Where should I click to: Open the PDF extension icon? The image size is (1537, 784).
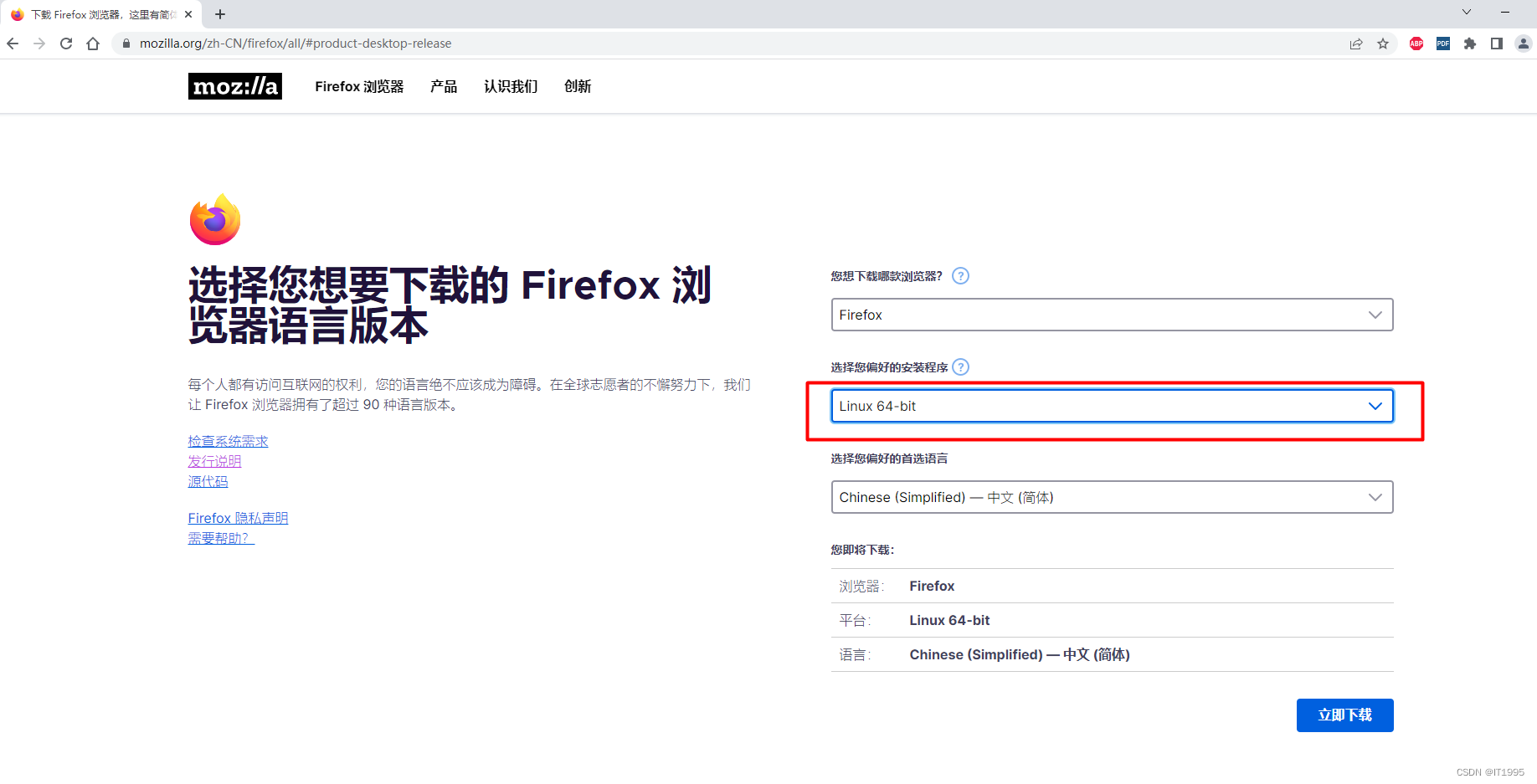[x=1443, y=44]
